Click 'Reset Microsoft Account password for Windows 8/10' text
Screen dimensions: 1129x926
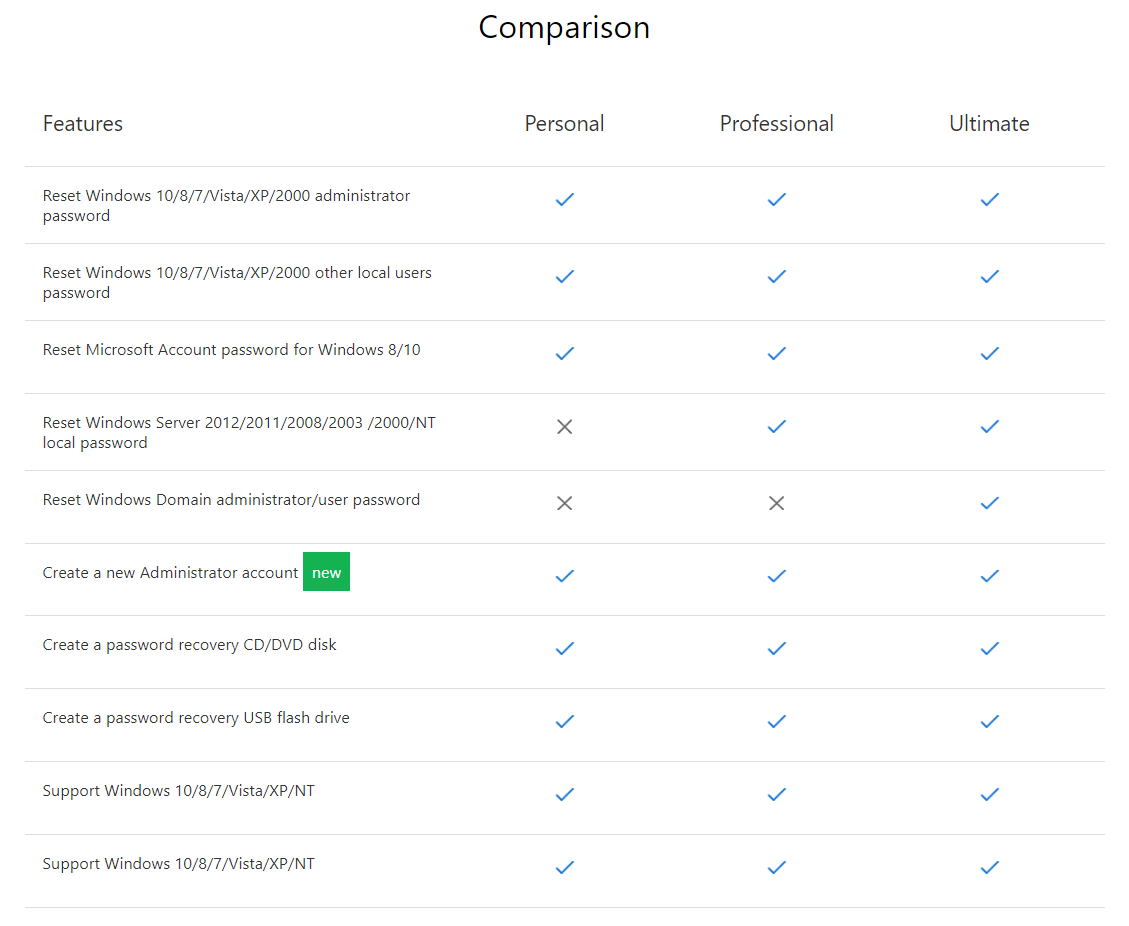231,350
